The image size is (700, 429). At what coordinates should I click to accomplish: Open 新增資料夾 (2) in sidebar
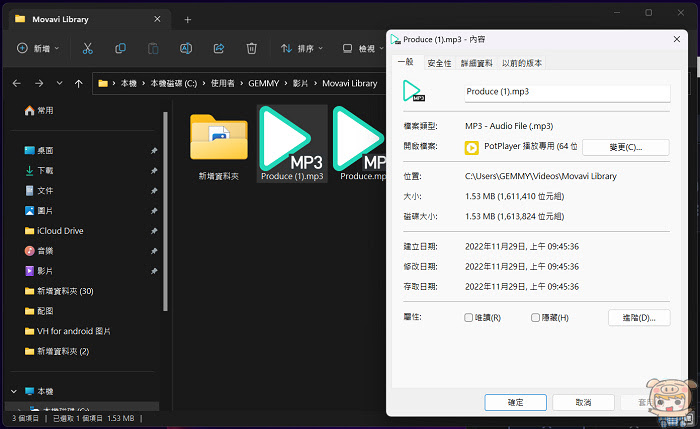(57, 351)
